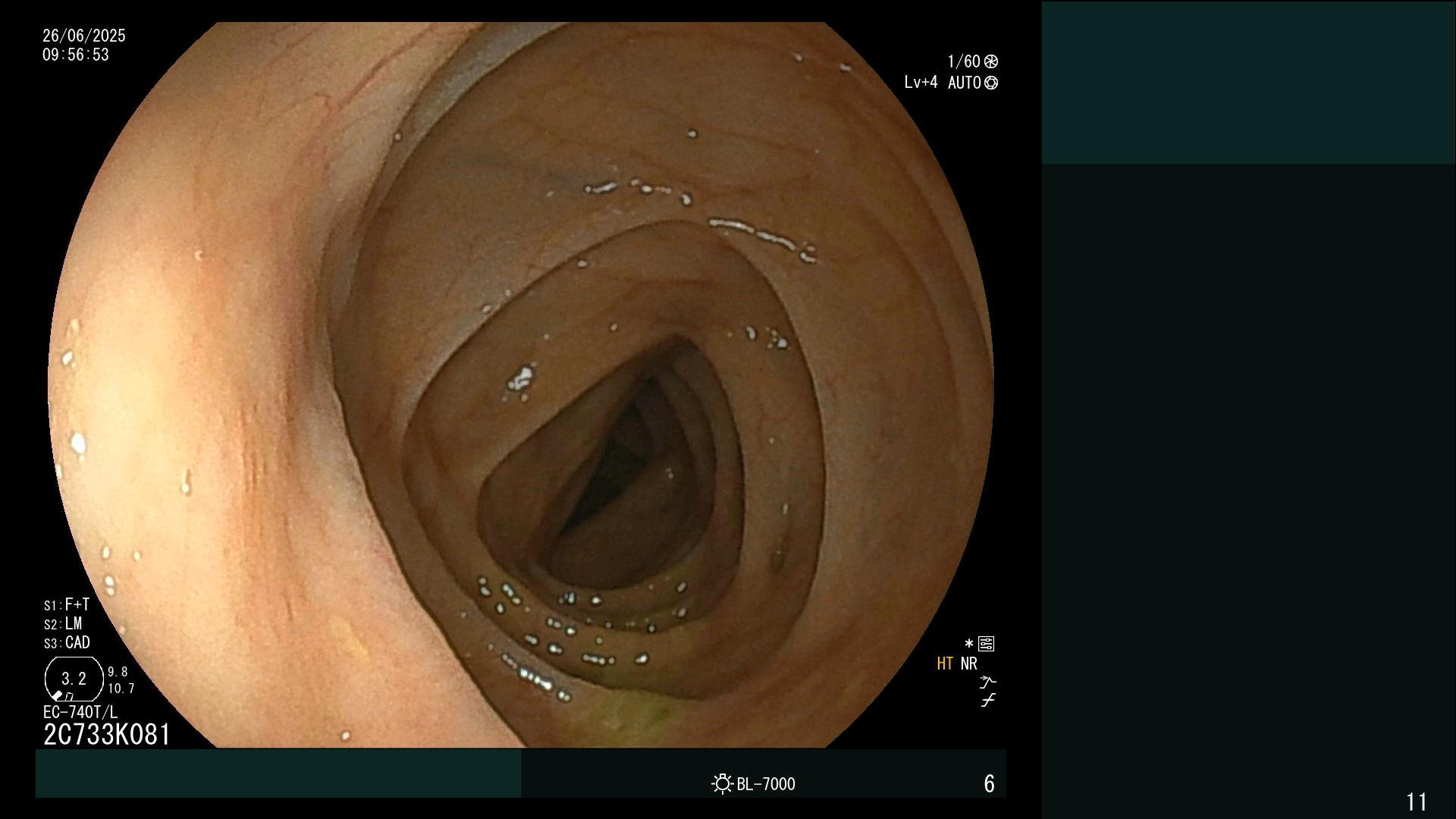1456x819 pixels.
Task: Click the 10.7 scope dimension value
Action: tap(121, 689)
